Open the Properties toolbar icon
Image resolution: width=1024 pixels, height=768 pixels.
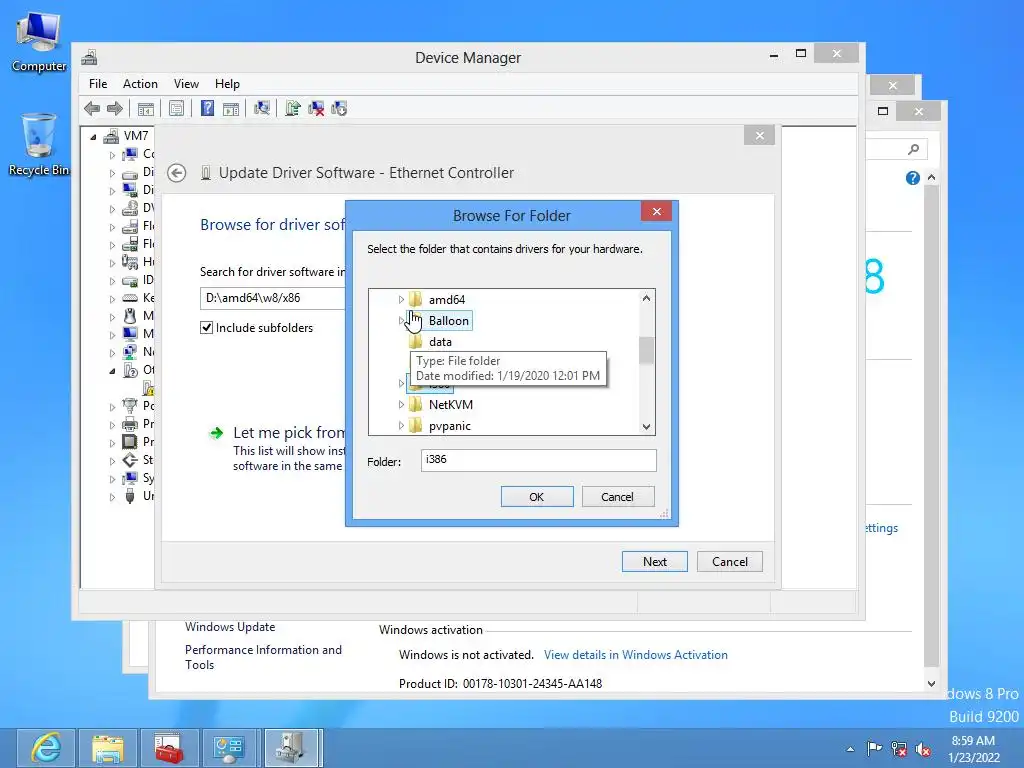pos(176,108)
